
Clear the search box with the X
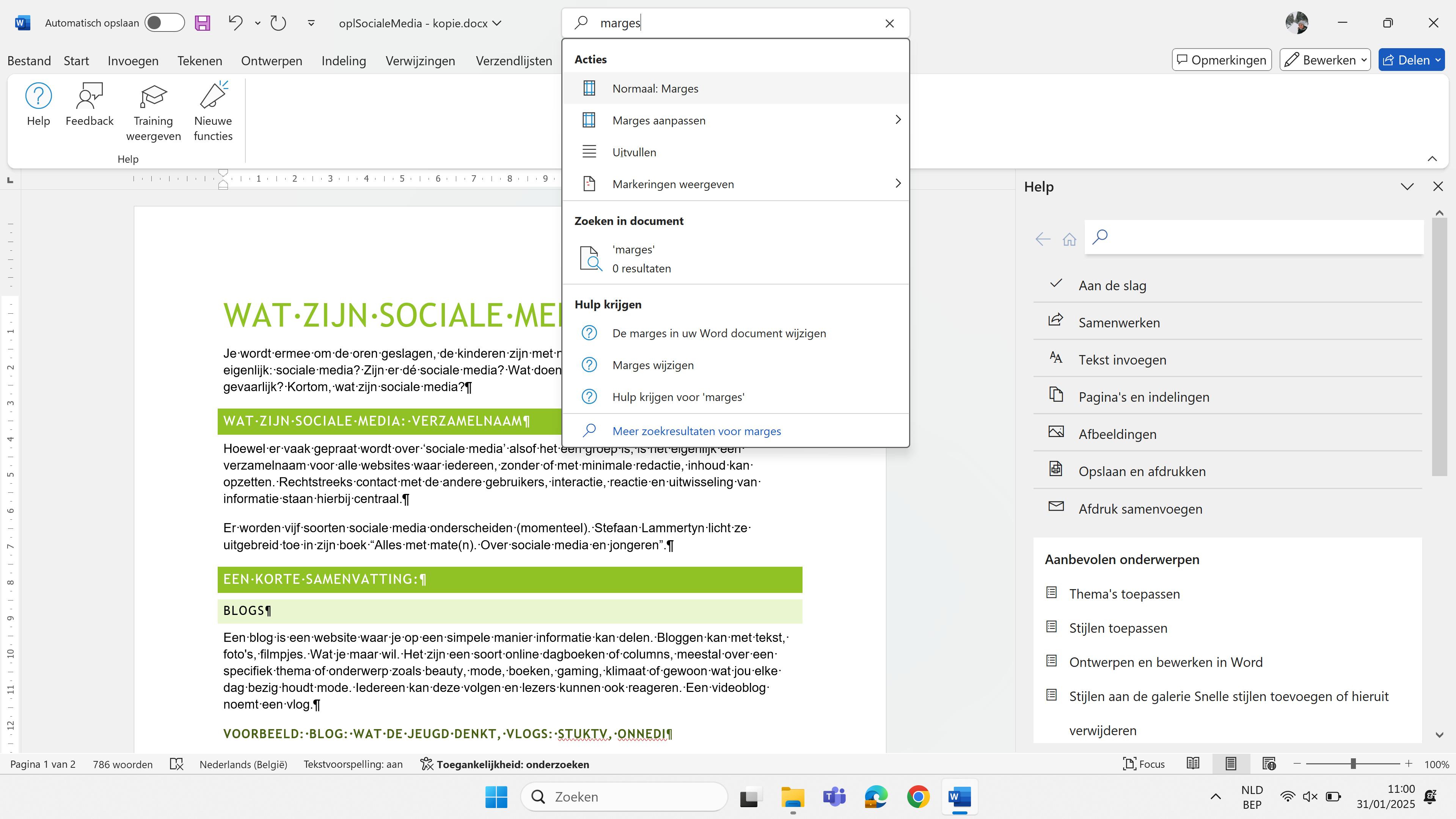tap(890, 23)
